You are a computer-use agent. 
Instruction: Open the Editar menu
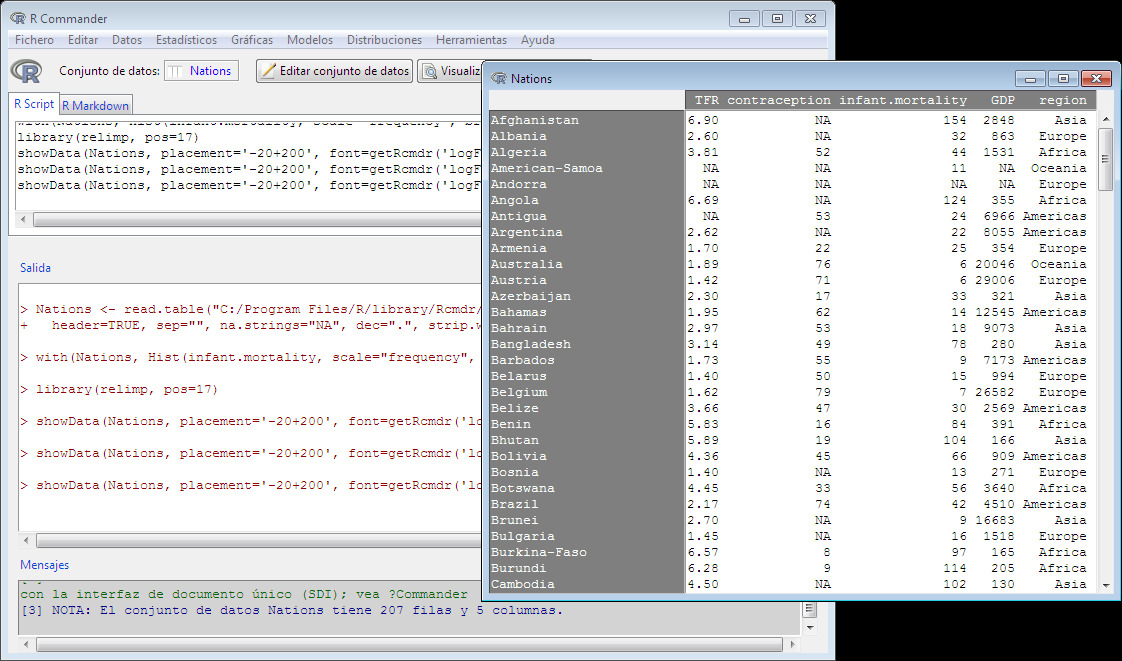(83, 40)
